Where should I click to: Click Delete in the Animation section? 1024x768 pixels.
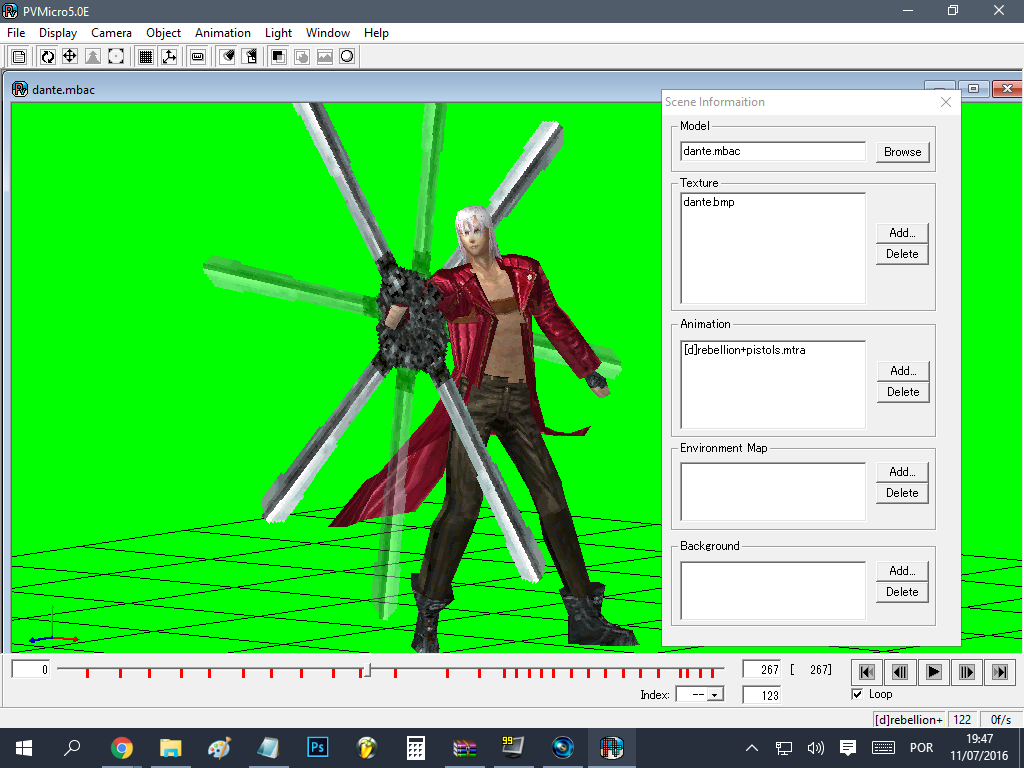click(x=903, y=392)
